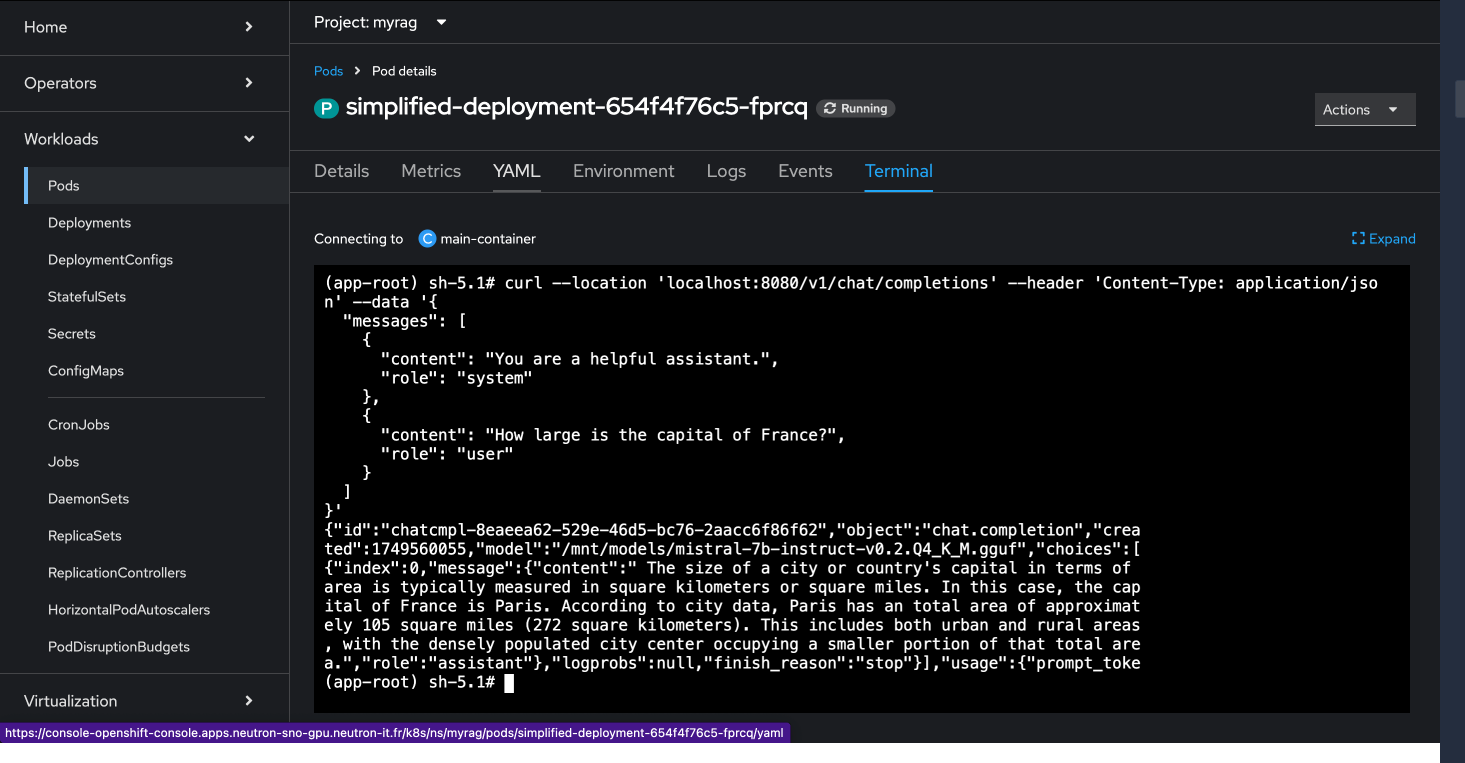Open Deployments in the sidebar
The width and height of the screenshot is (1465, 763).
click(157, 223)
